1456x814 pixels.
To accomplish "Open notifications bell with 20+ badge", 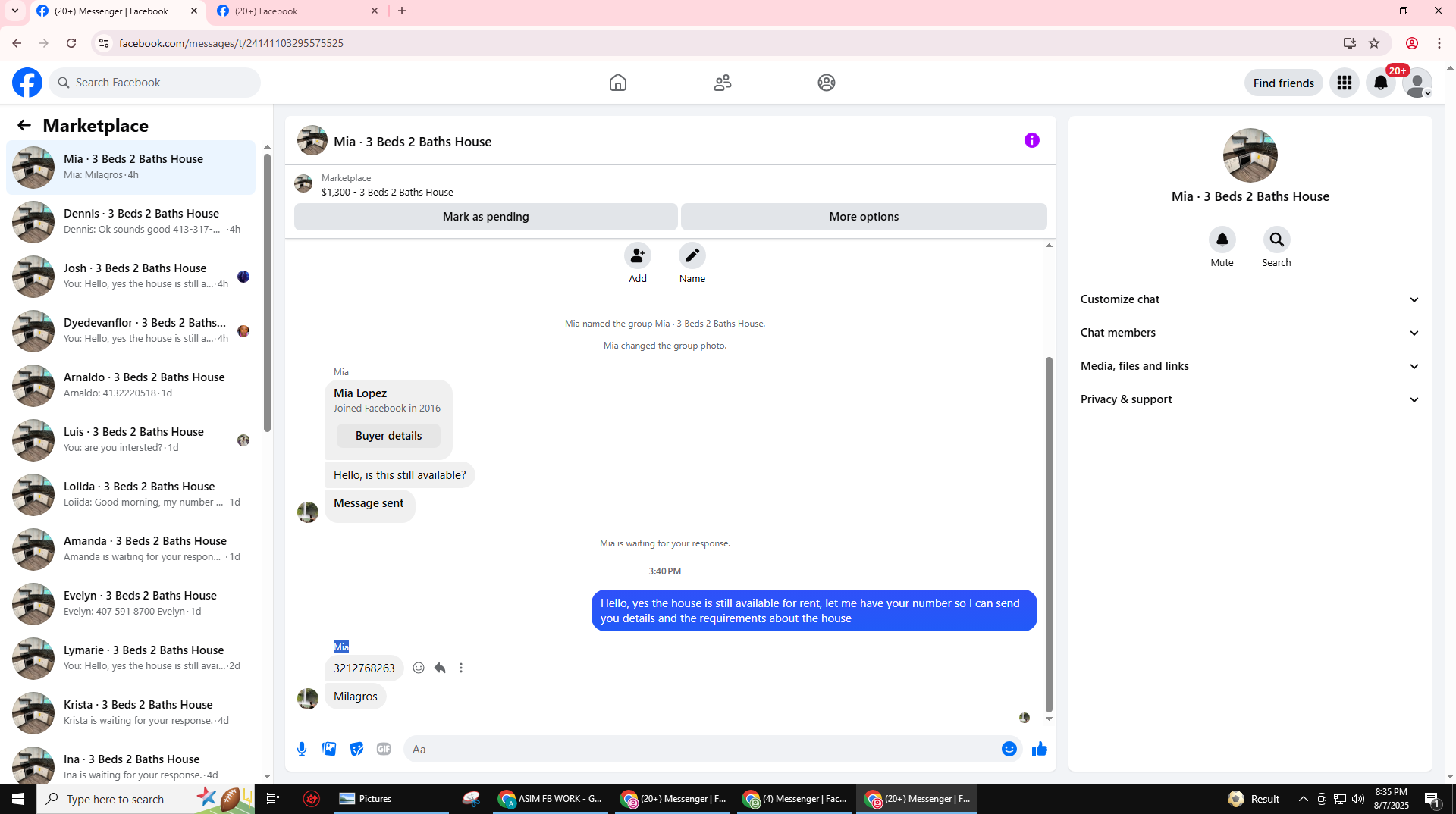I will pyautogui.click(x=1381, y=83).
